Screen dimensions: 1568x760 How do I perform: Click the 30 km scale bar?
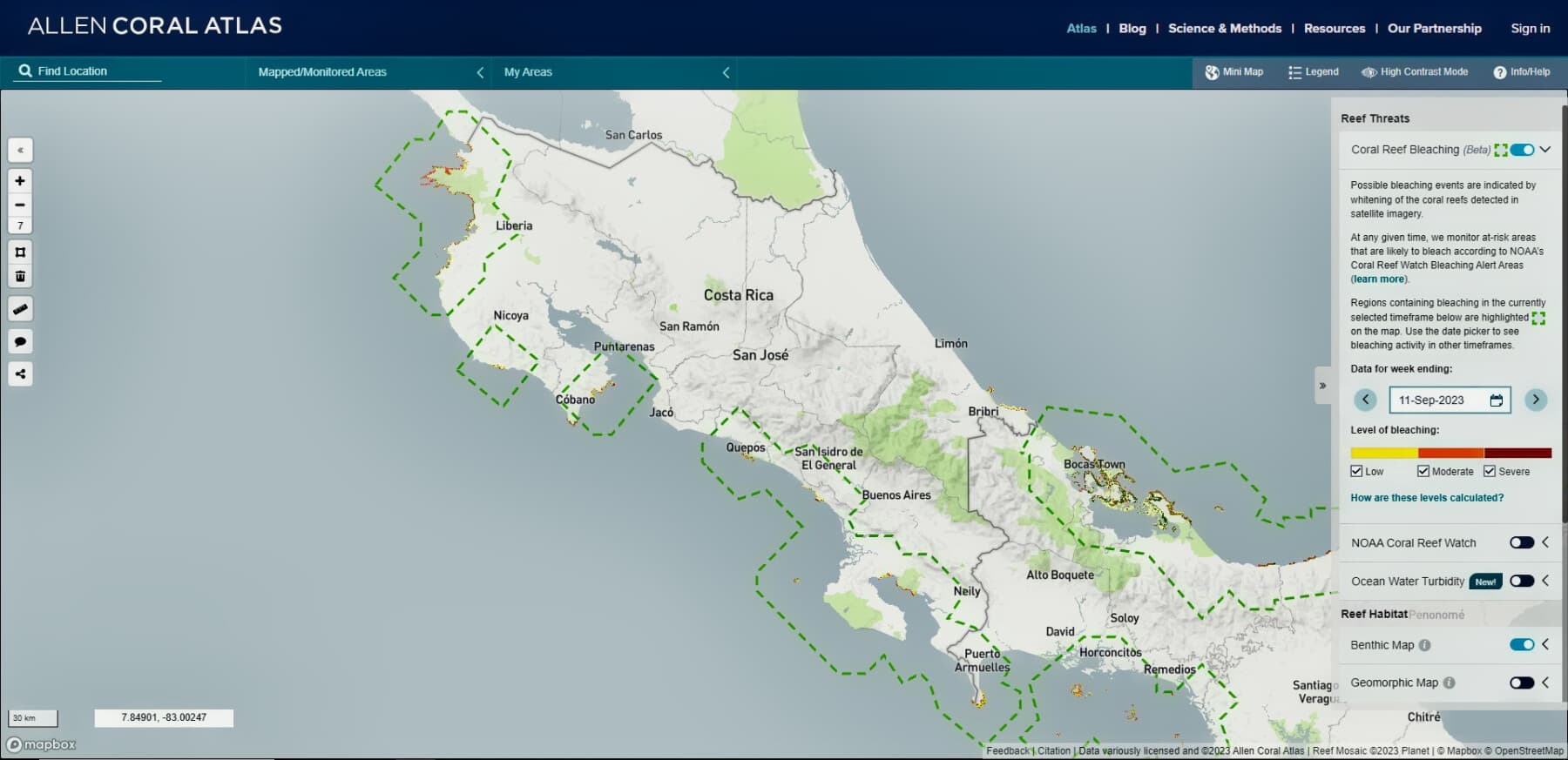(32, 718)
